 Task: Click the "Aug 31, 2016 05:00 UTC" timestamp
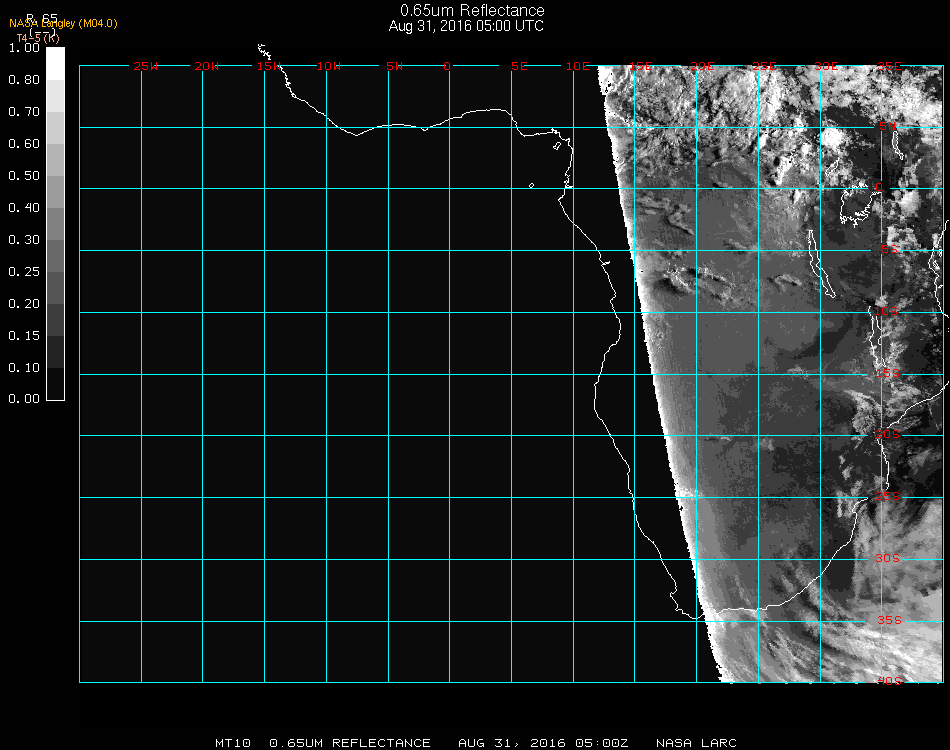coord(466,26)
